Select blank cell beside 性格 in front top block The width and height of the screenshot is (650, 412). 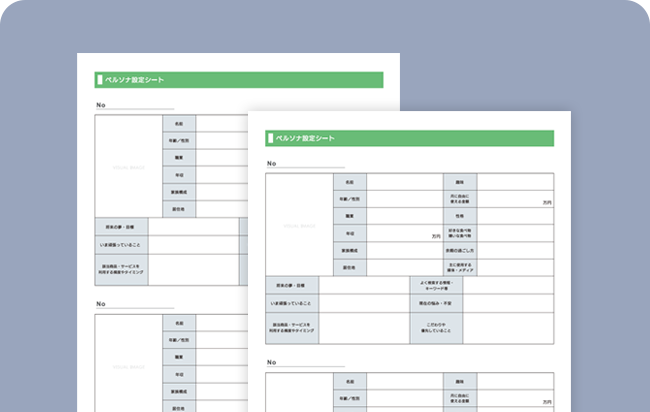click(515, 216)
